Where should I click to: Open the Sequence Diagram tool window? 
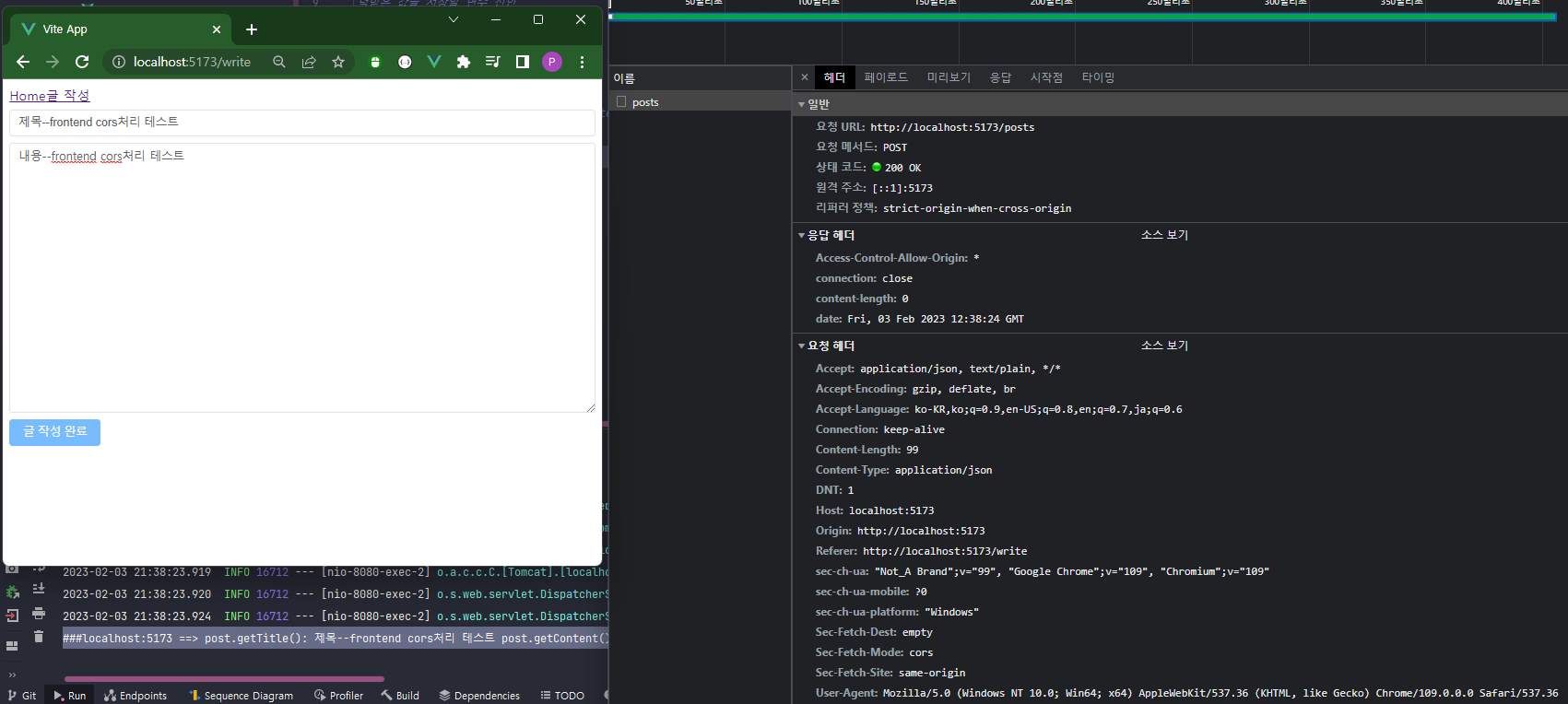(241, 696)
